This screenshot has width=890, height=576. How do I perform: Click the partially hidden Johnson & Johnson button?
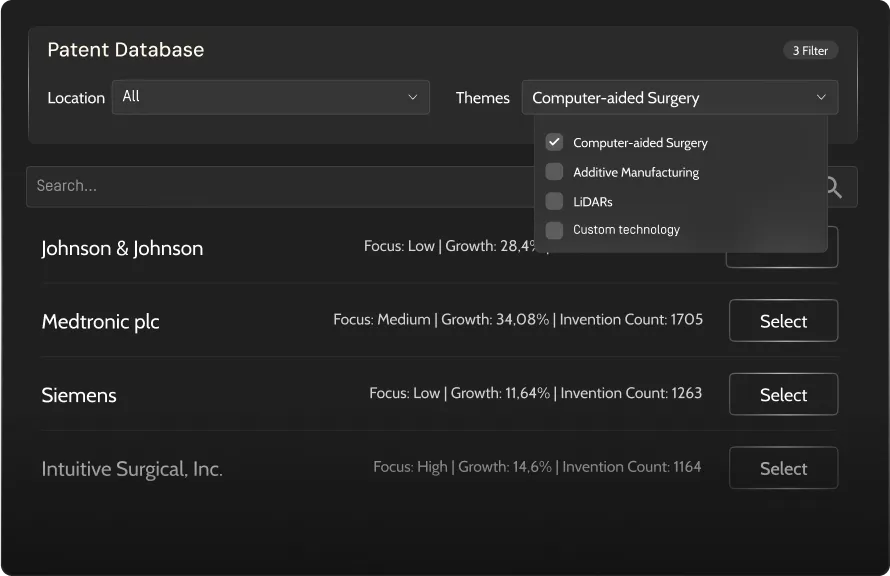pos(782,260)
